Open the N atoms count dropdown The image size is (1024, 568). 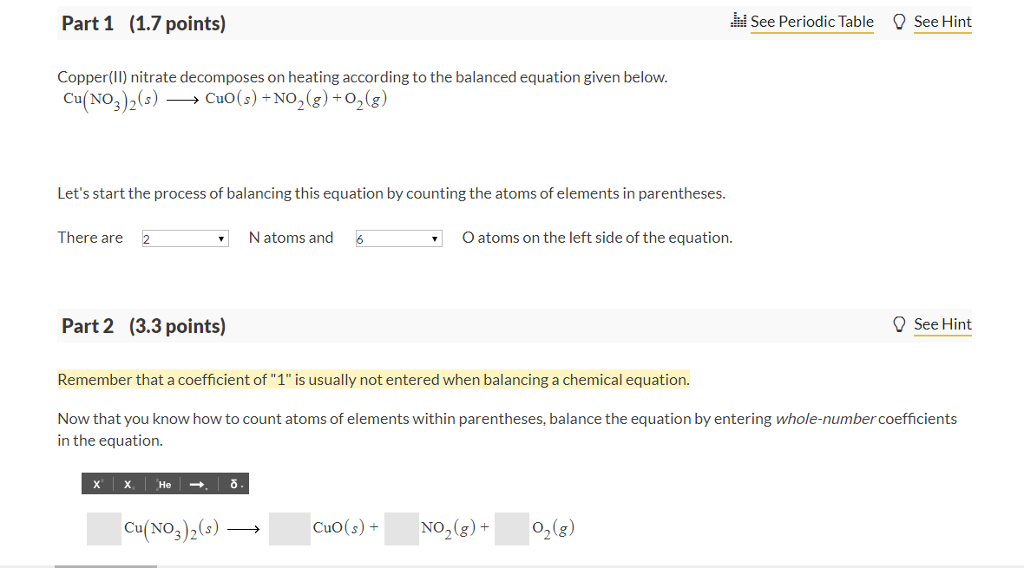(x=185, y=238)
